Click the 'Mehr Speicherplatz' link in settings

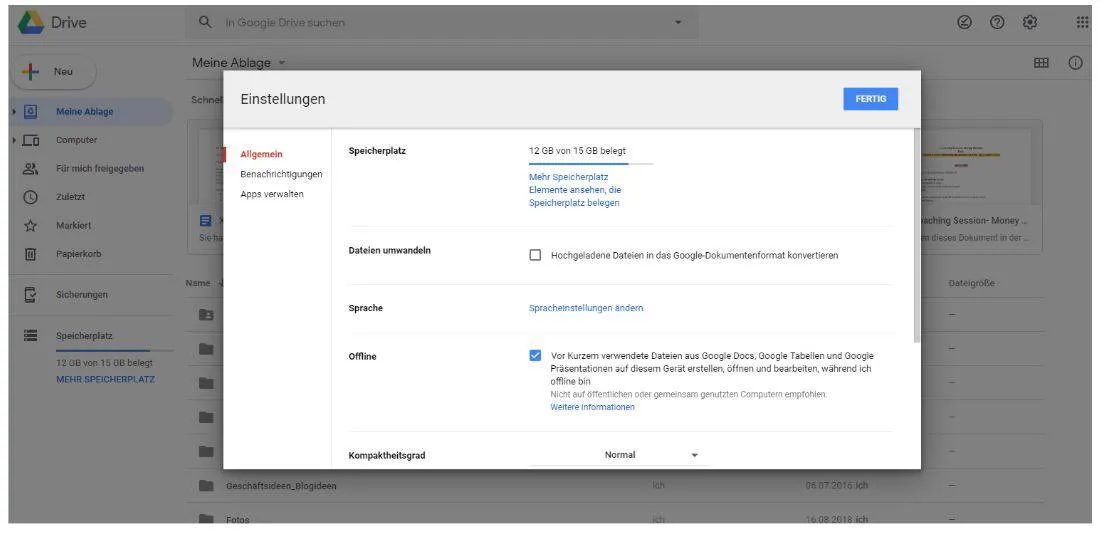click(569, 177)
